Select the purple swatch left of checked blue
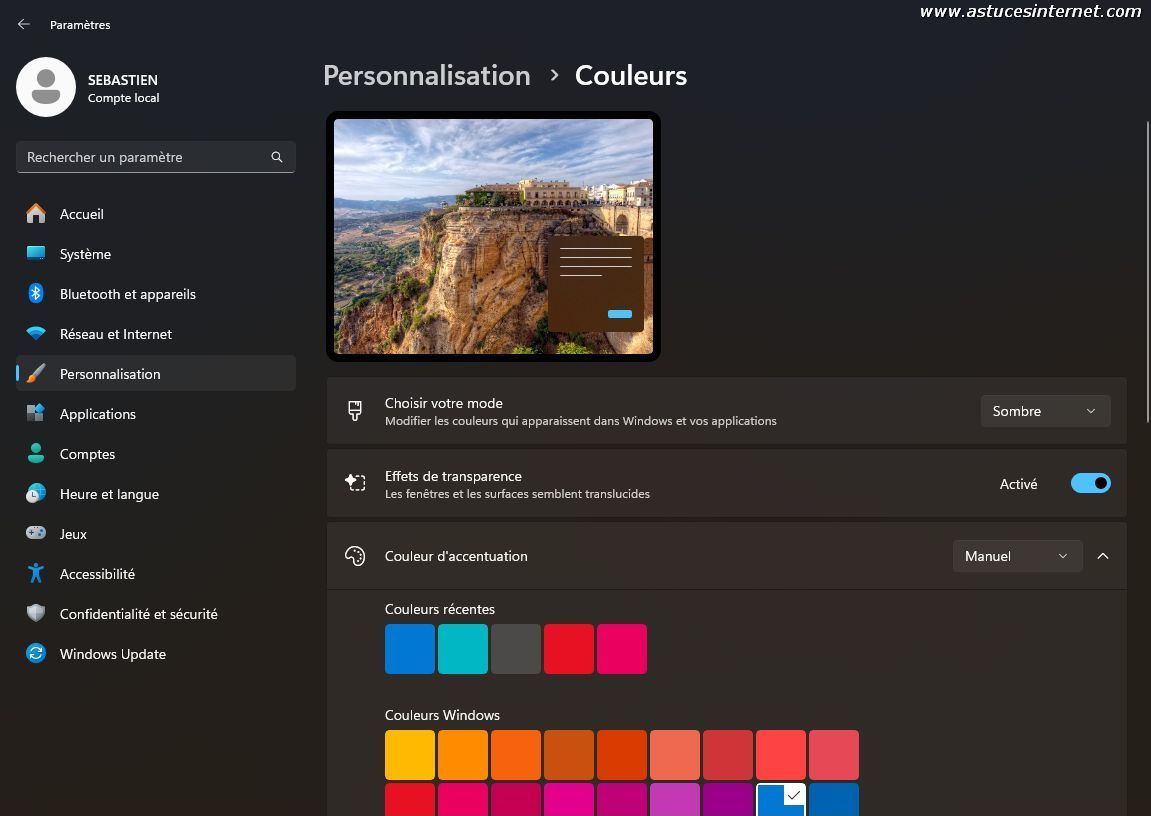This screenshot has width=1151, height=816. coord(727,800)
